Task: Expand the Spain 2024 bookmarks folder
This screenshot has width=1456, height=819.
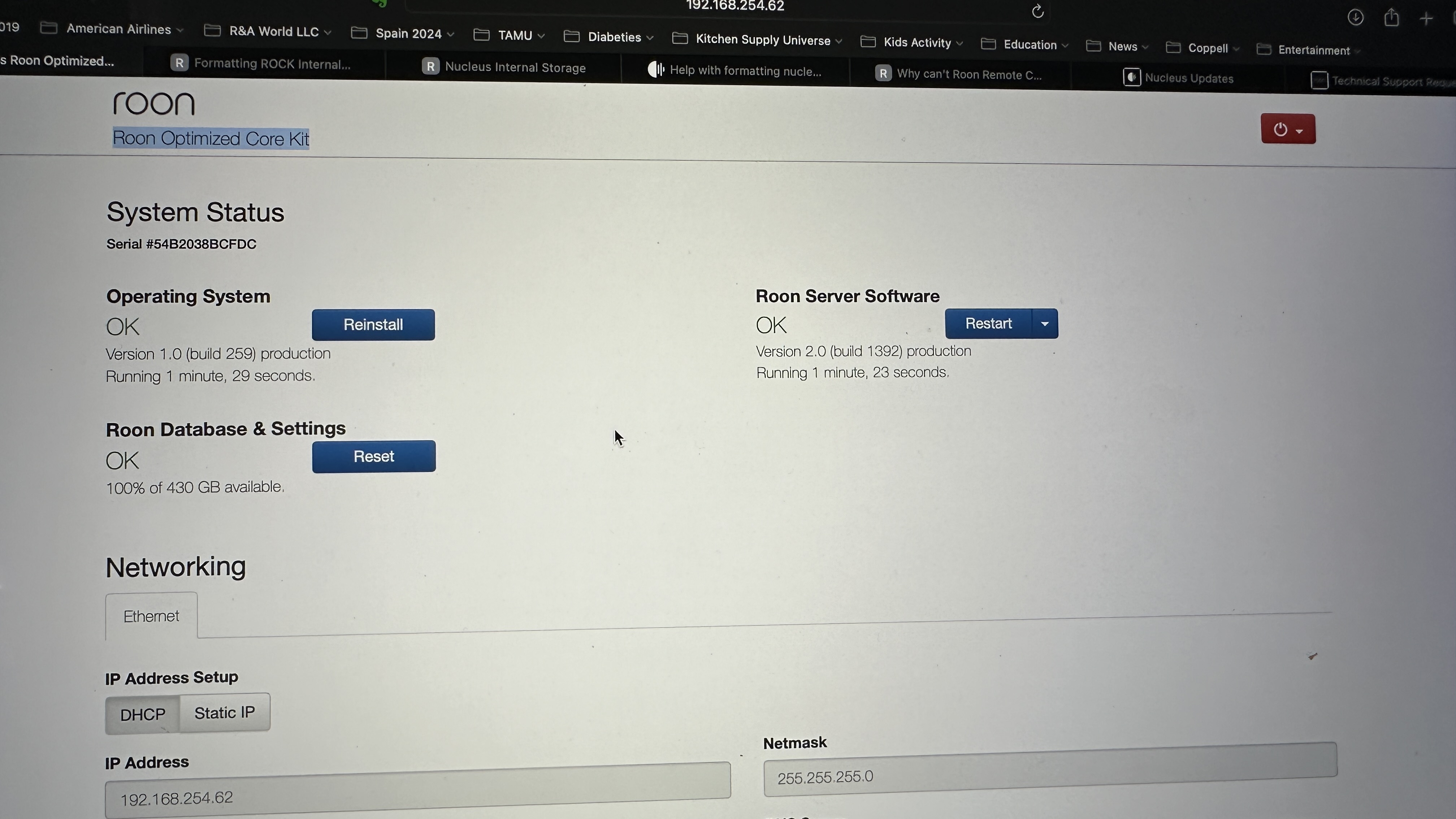Action: coord(402,33)
